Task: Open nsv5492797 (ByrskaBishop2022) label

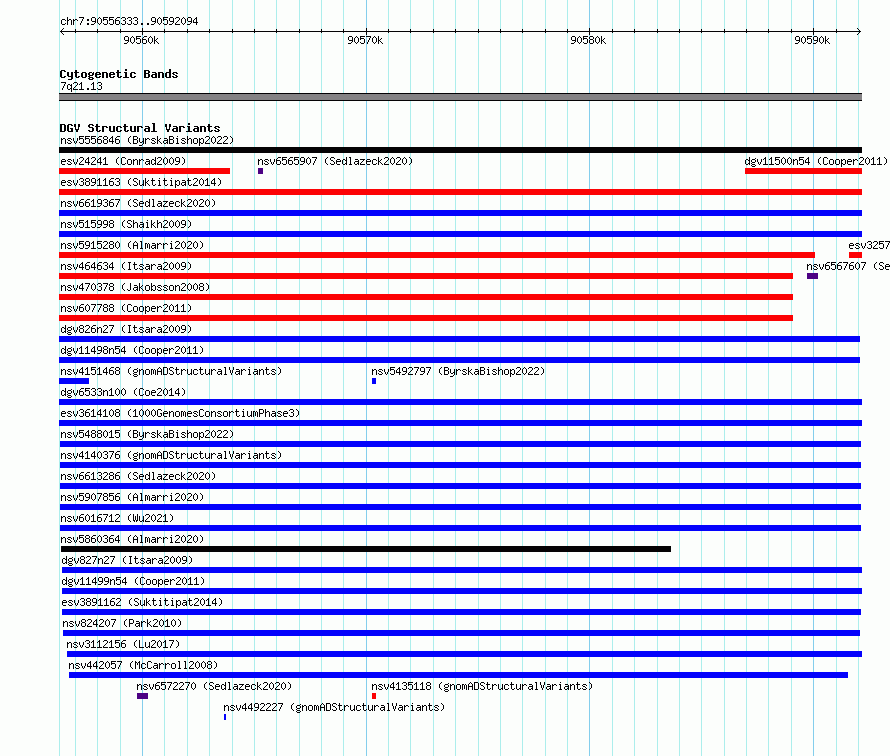Action: [458, 371]
